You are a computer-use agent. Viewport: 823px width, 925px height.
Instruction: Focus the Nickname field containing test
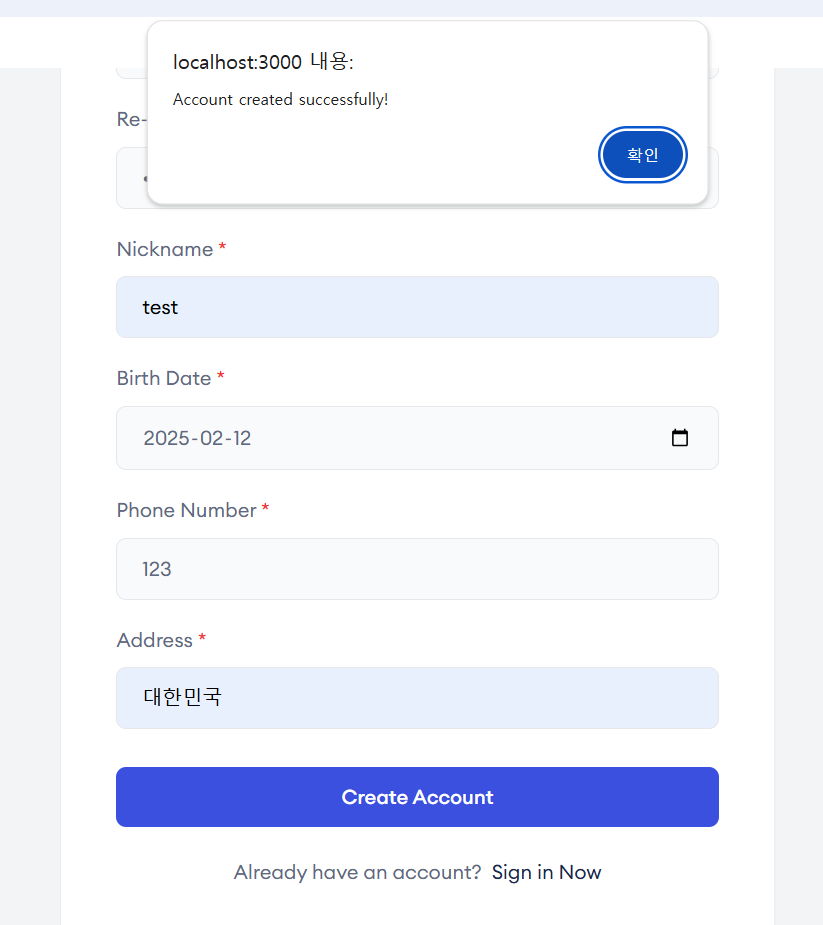[x=417, y=307]
